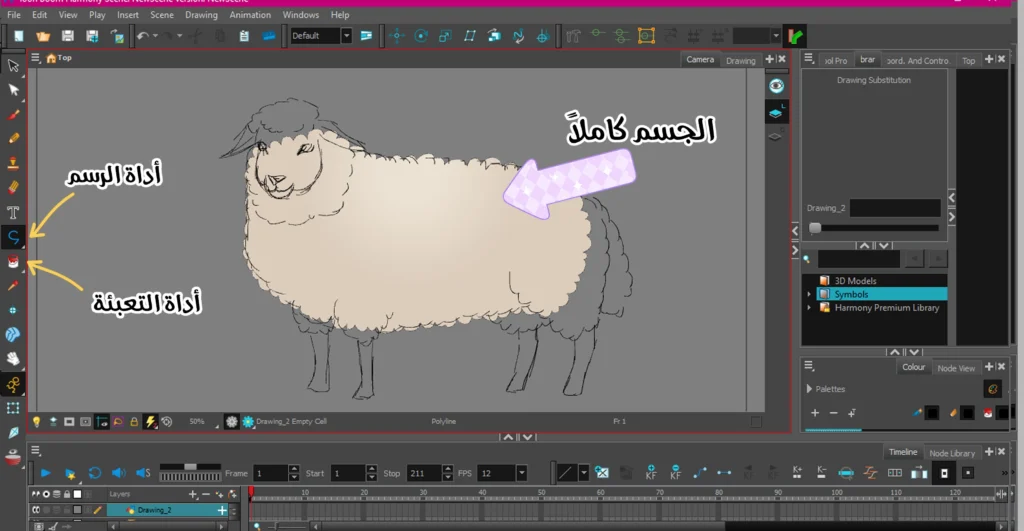Click the Undo arrow

(142, 36)
